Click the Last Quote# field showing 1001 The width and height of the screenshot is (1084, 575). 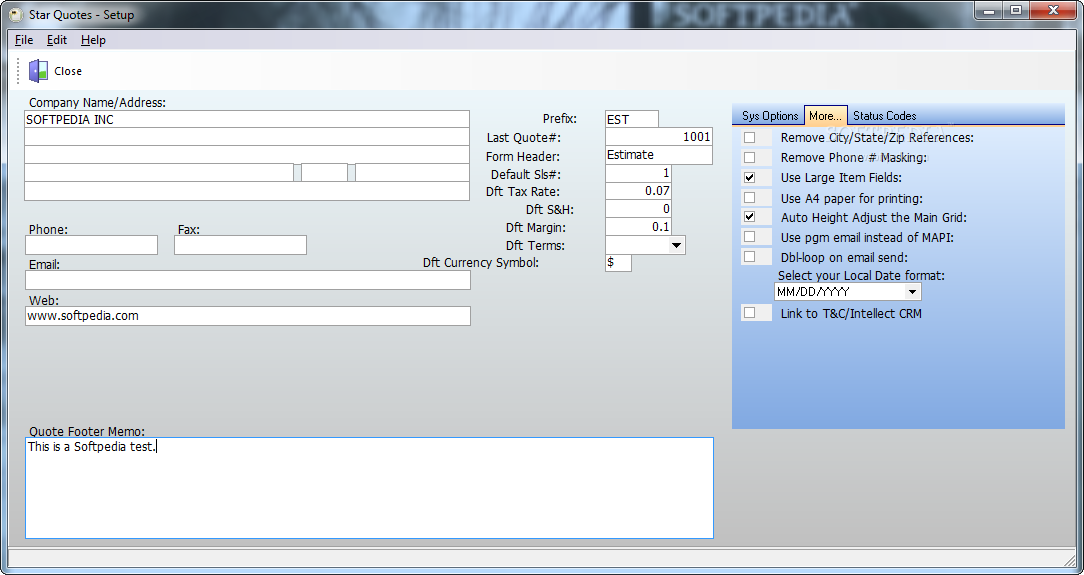coord(659,137)
